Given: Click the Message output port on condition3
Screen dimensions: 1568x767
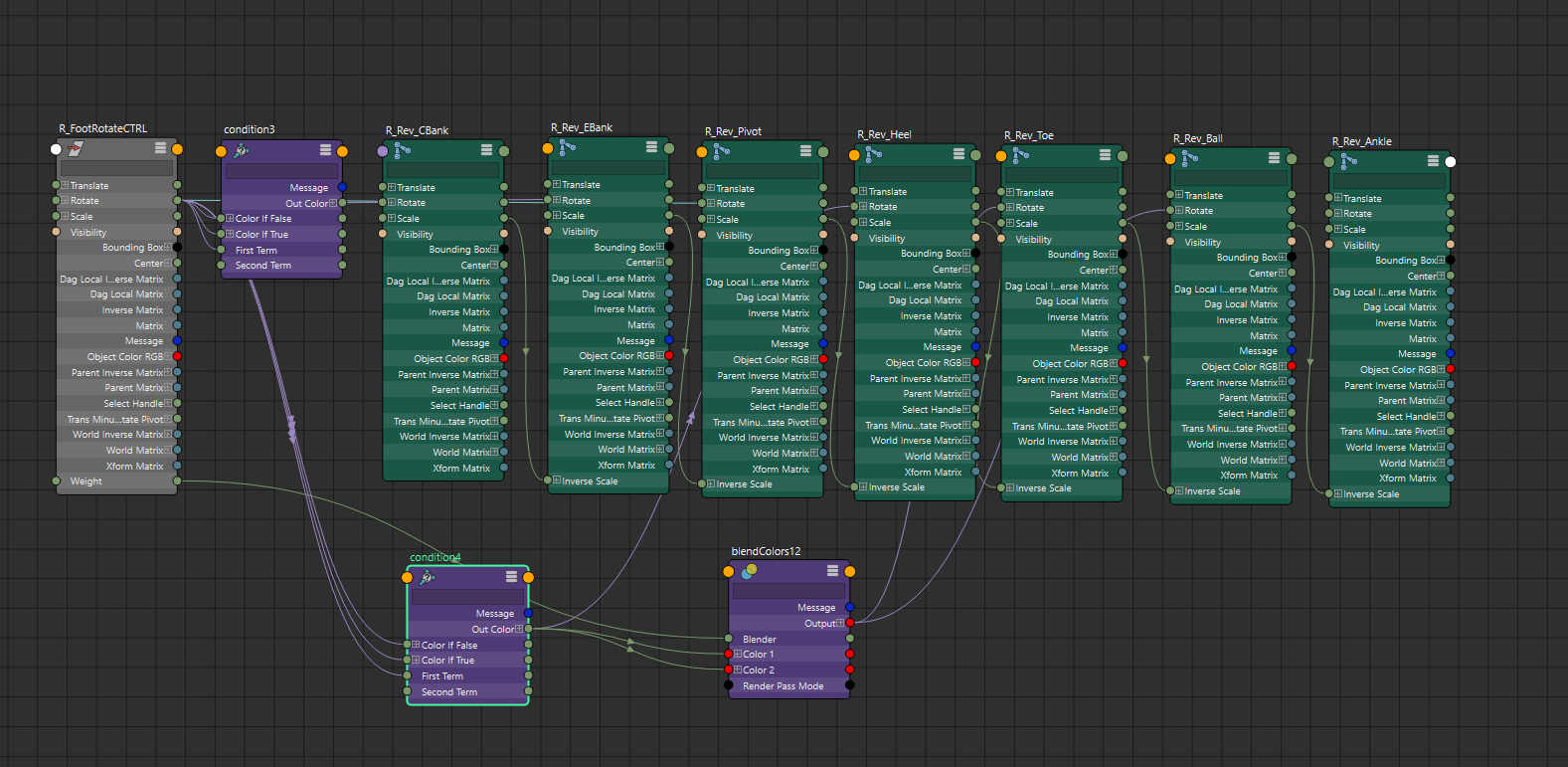Looking at the screenshot, I should point(342,187).
